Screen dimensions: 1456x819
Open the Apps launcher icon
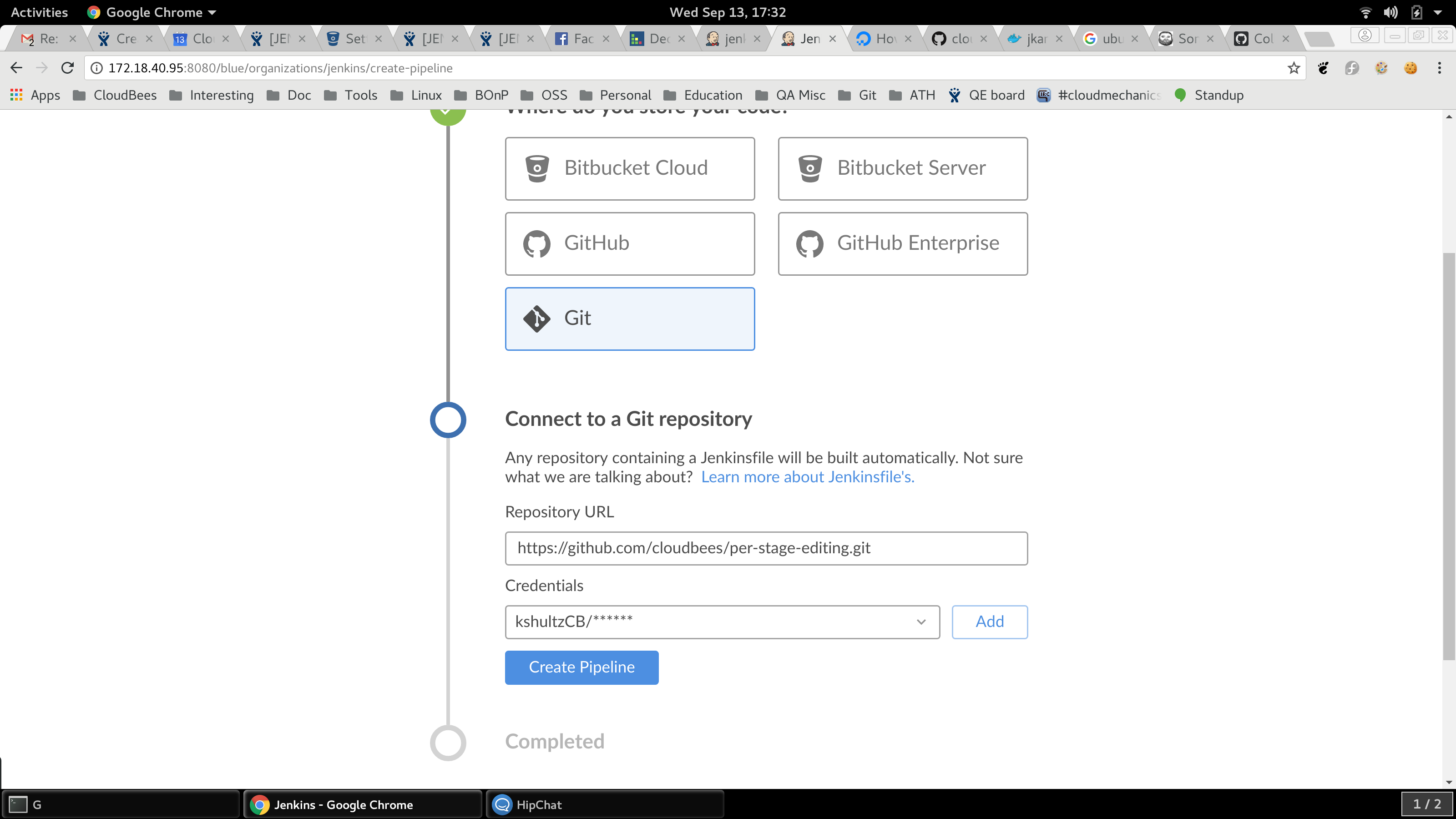(16, 95)
